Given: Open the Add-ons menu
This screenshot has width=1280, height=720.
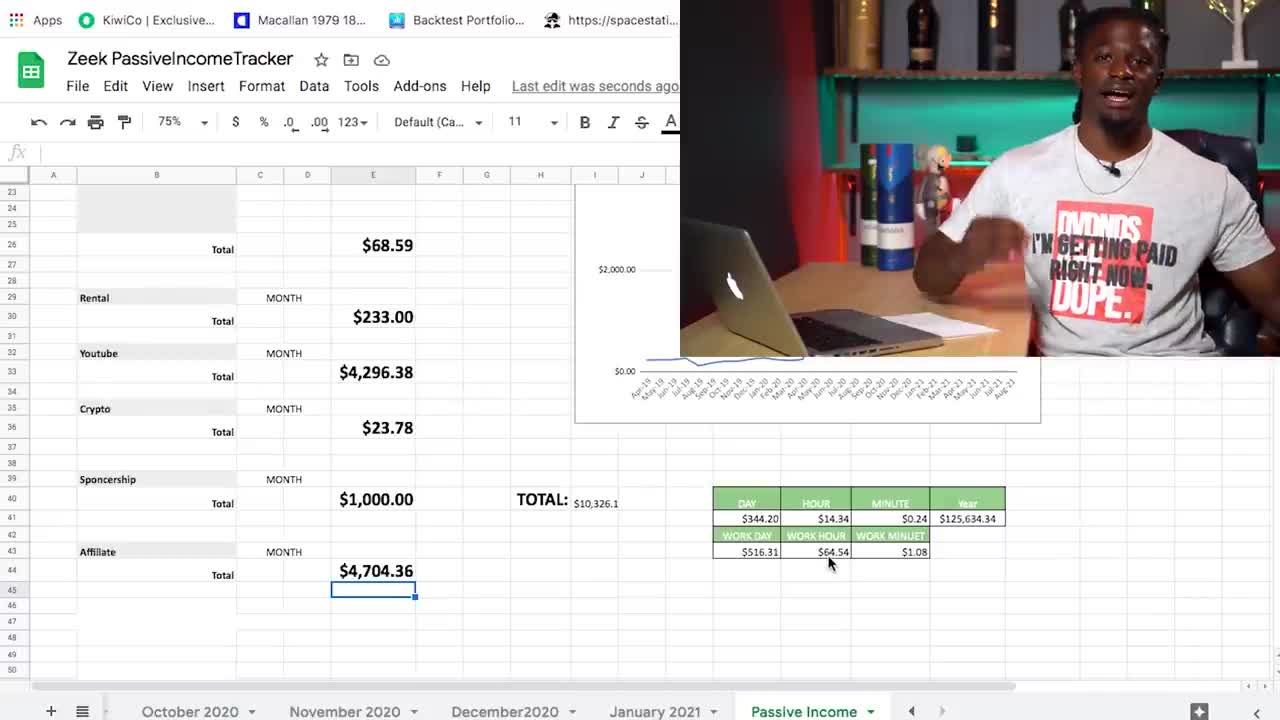Looking at the screenshot, I should tap(420, 86).
